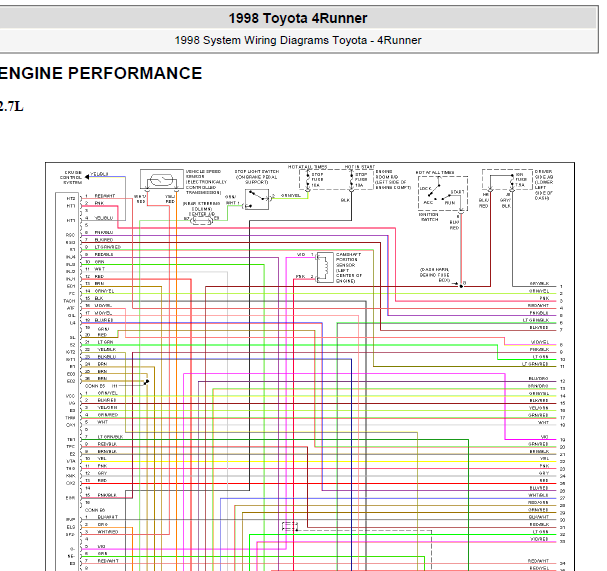Image resolution: width=607 pixels, height=571 pixels.
Task: Click the center J/B connector symbol
Action: 202,221
